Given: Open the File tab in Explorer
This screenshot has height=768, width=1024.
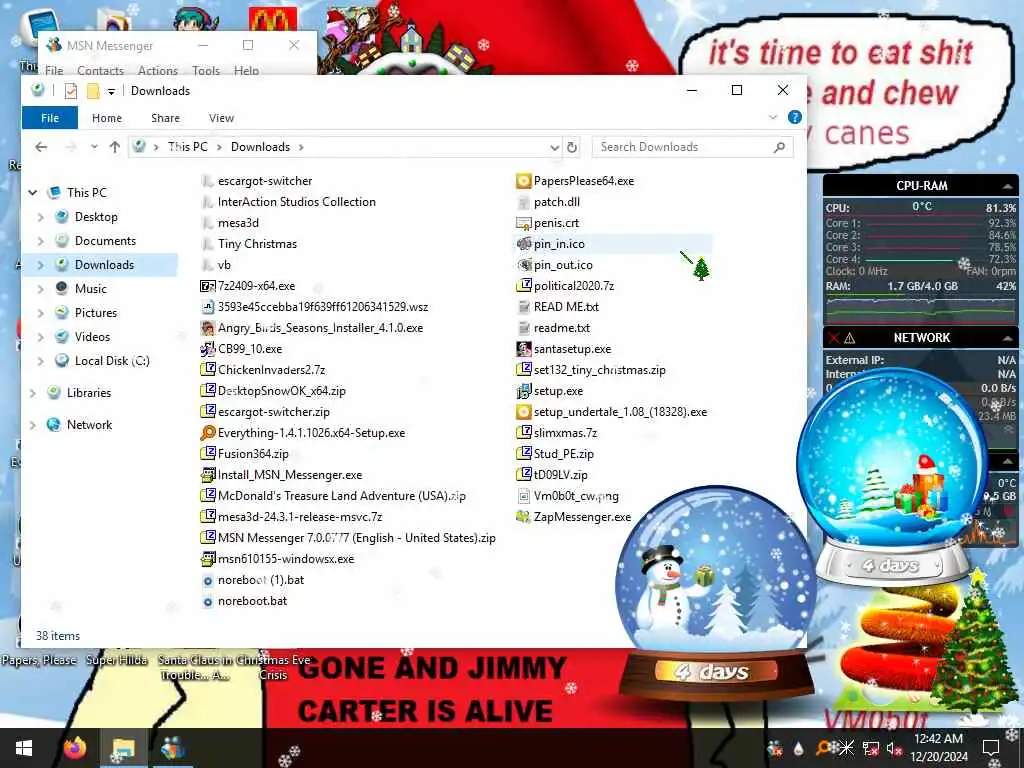Looking at the screenshot, I should pyautogui.click(x=50, y=118).
